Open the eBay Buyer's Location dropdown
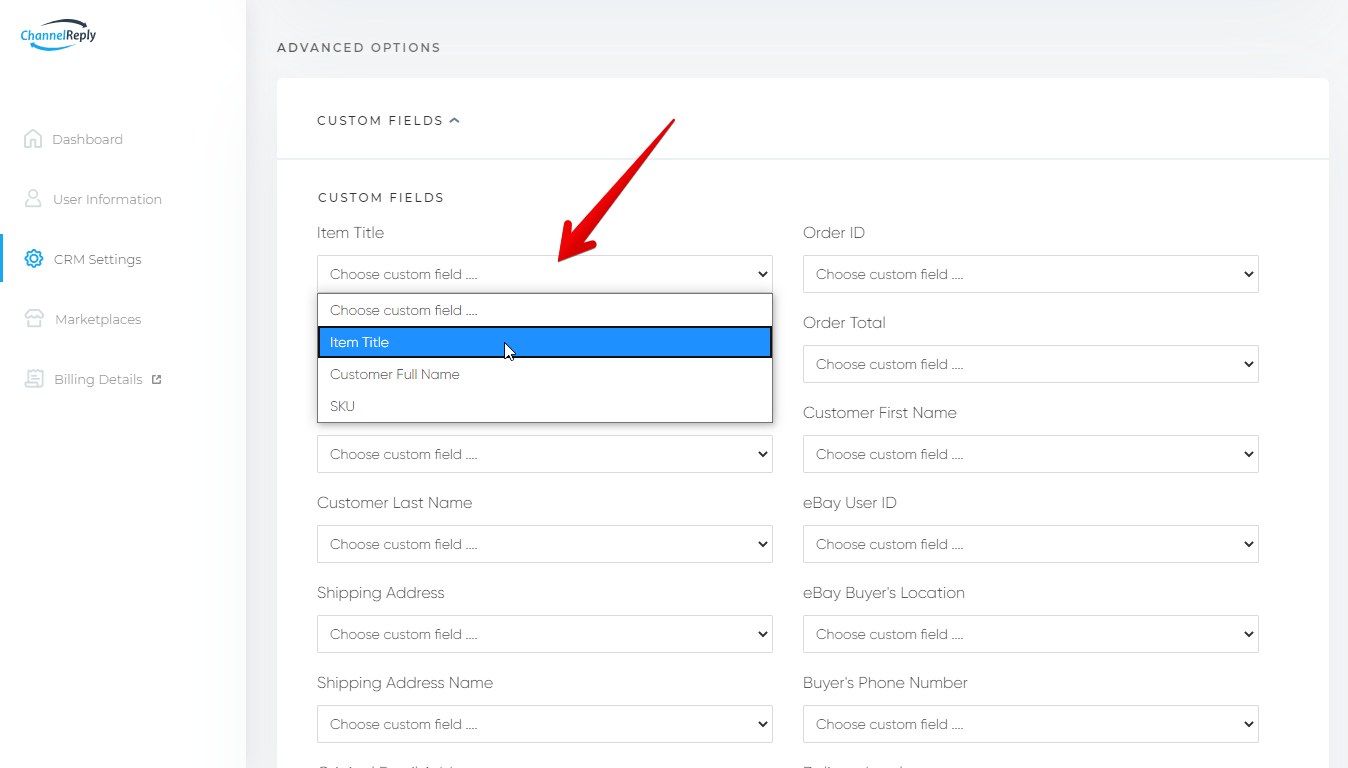This screenshot has height=768, width=1348. point(1031,634)
